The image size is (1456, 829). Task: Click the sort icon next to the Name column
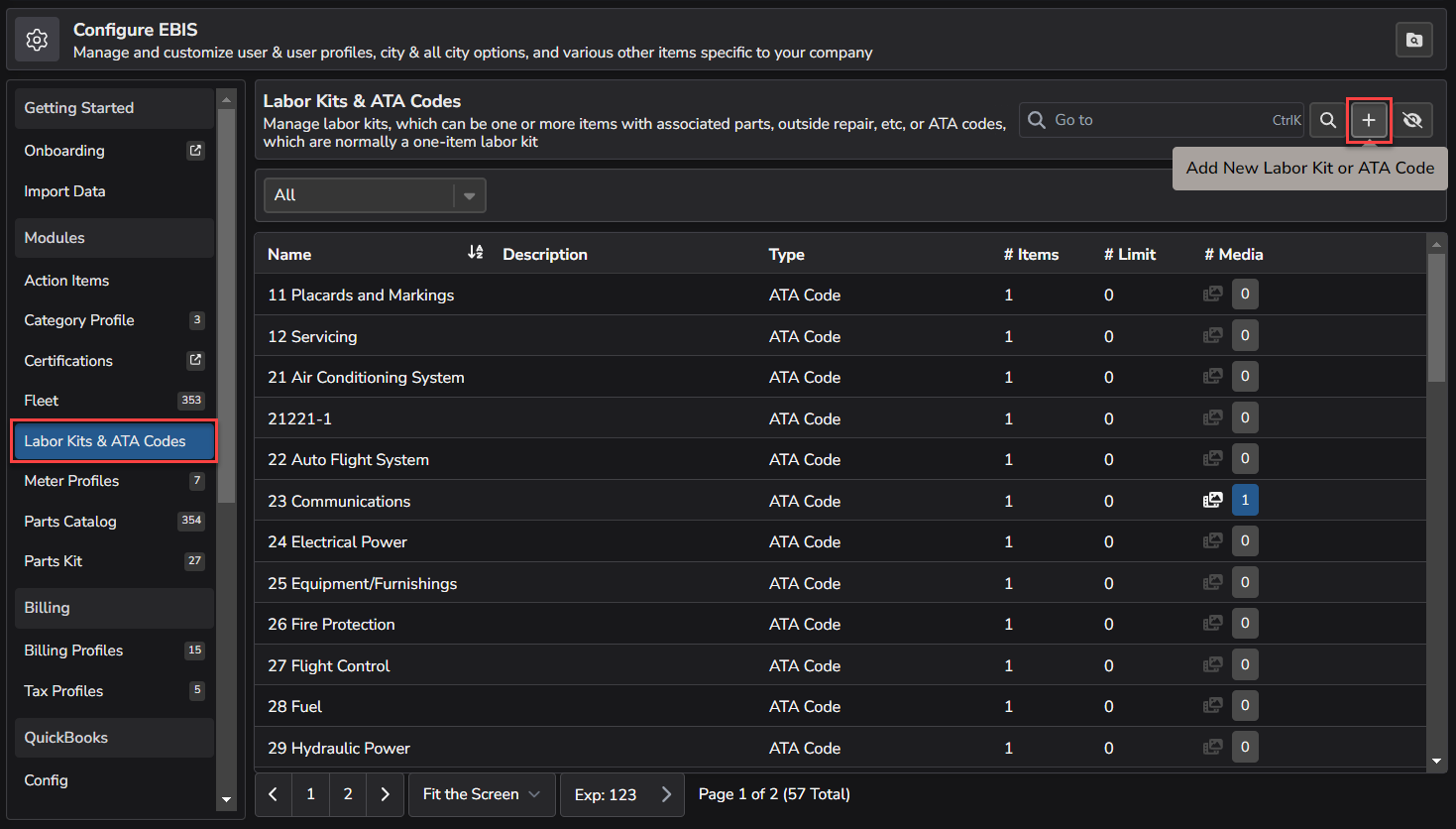point(475,253)
